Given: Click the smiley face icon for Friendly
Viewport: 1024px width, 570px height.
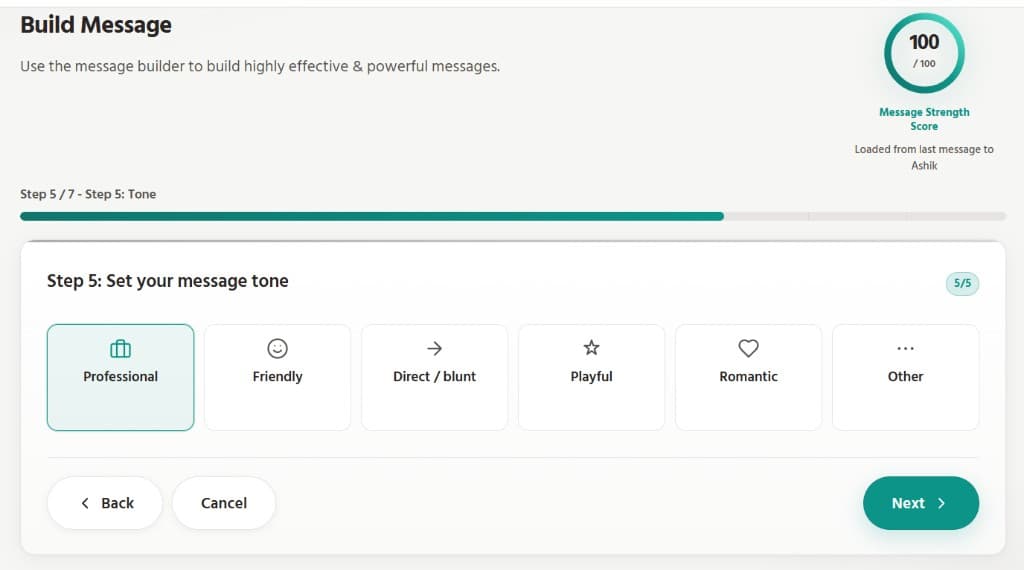Looking at the screenshot, I should 277,348.
